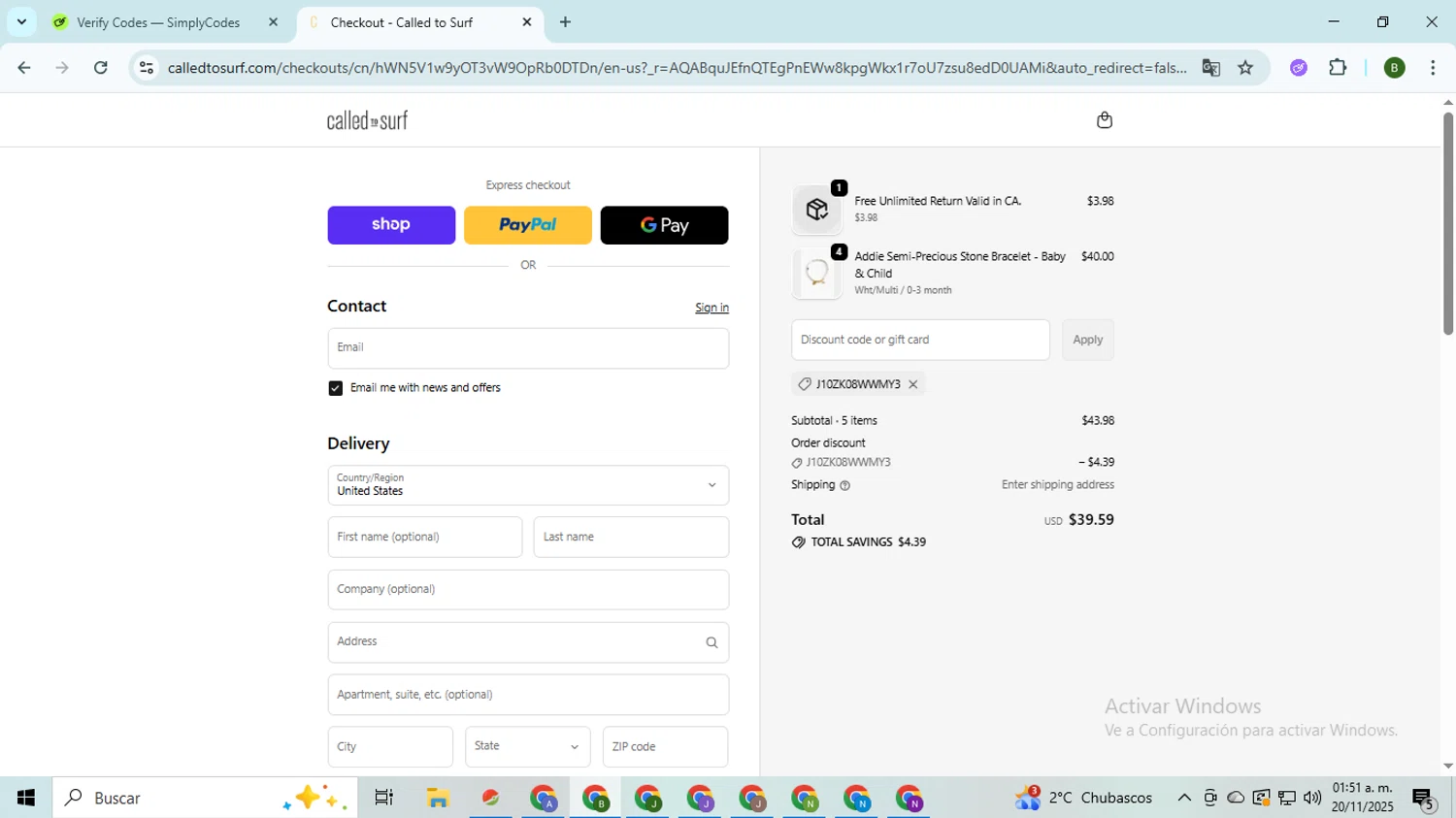Focus the Last name field
This screenshot has height=818, width=1456.
tap(631, 537)
